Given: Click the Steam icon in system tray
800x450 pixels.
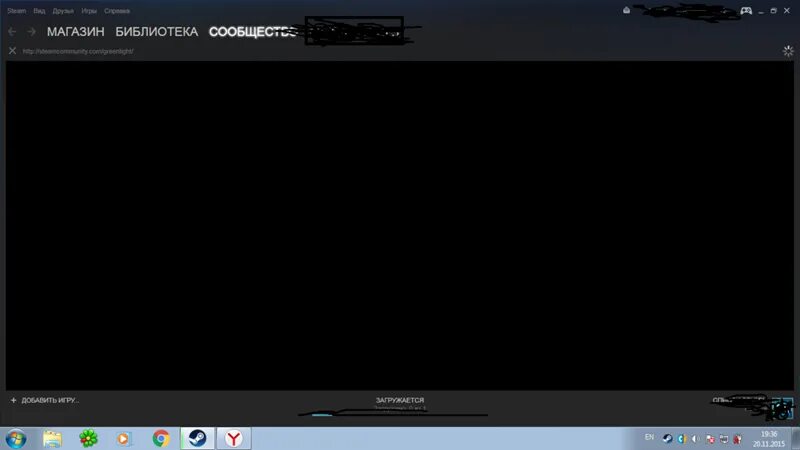Looking at the screenshot, I should click(667, 438).
